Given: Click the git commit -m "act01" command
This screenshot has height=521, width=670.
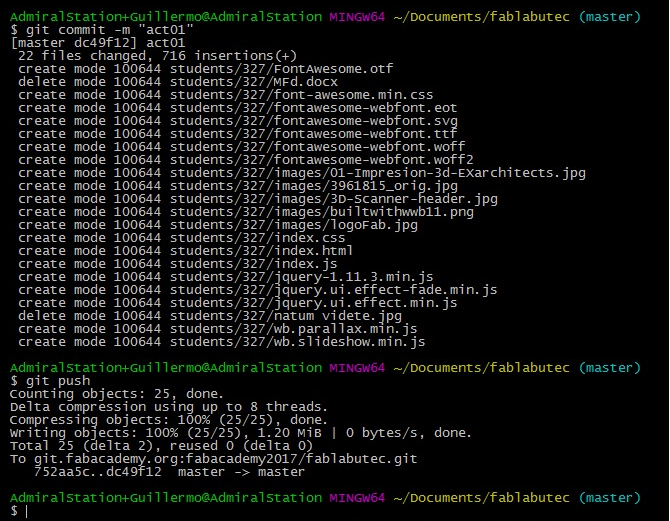Looking at the screenshot, I should (x=109, y=30).
